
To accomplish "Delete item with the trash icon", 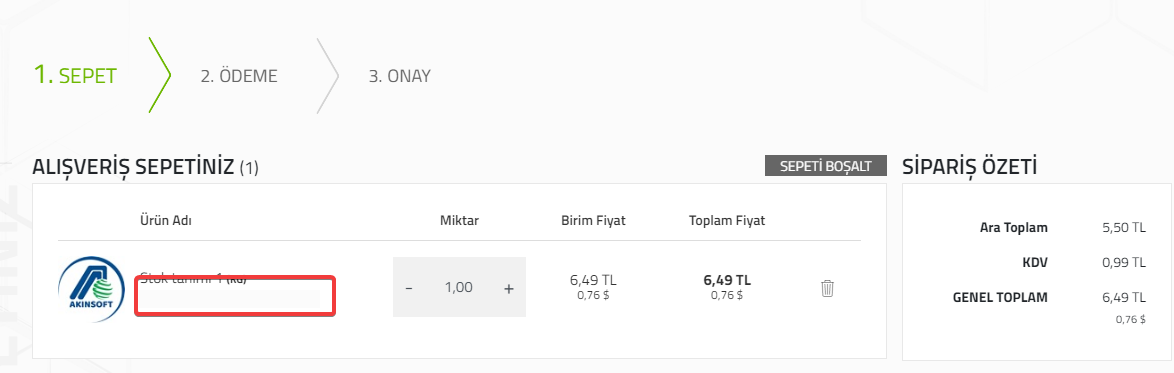I will [x=827, y=288].
